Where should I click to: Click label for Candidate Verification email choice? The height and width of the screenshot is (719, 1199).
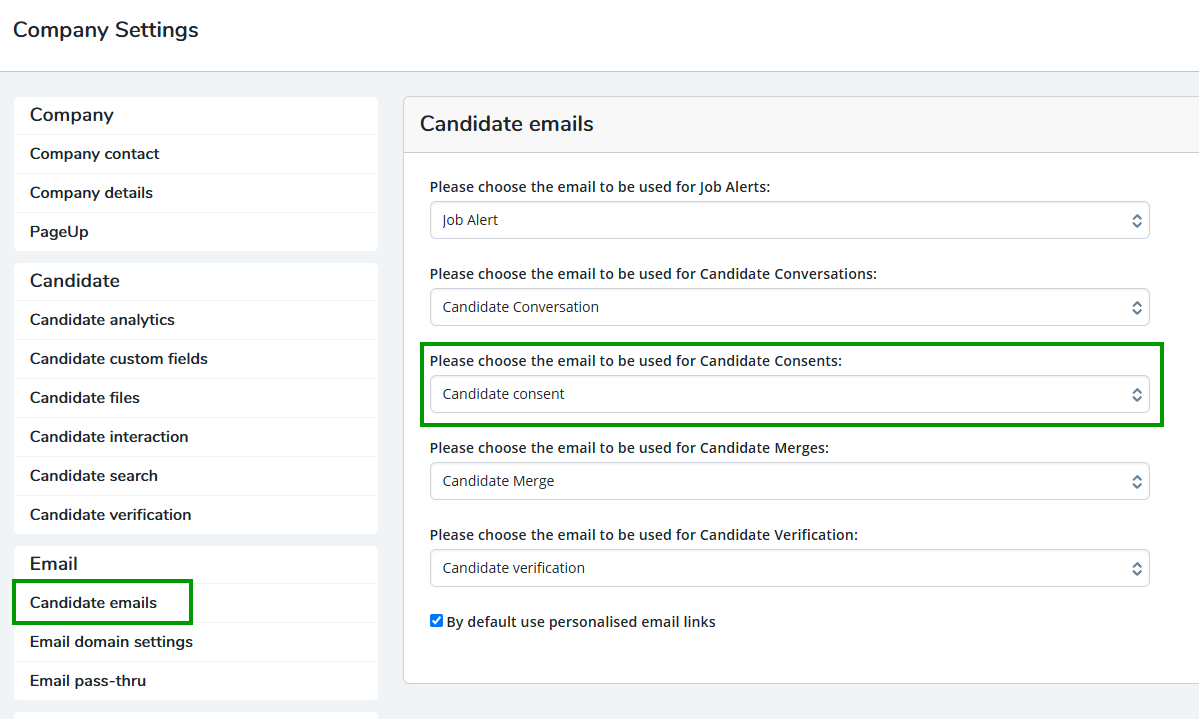[x=644, y=535]
